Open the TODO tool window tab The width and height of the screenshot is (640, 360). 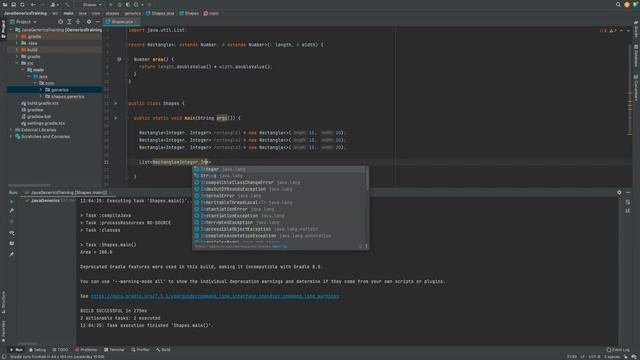(60, 350)
